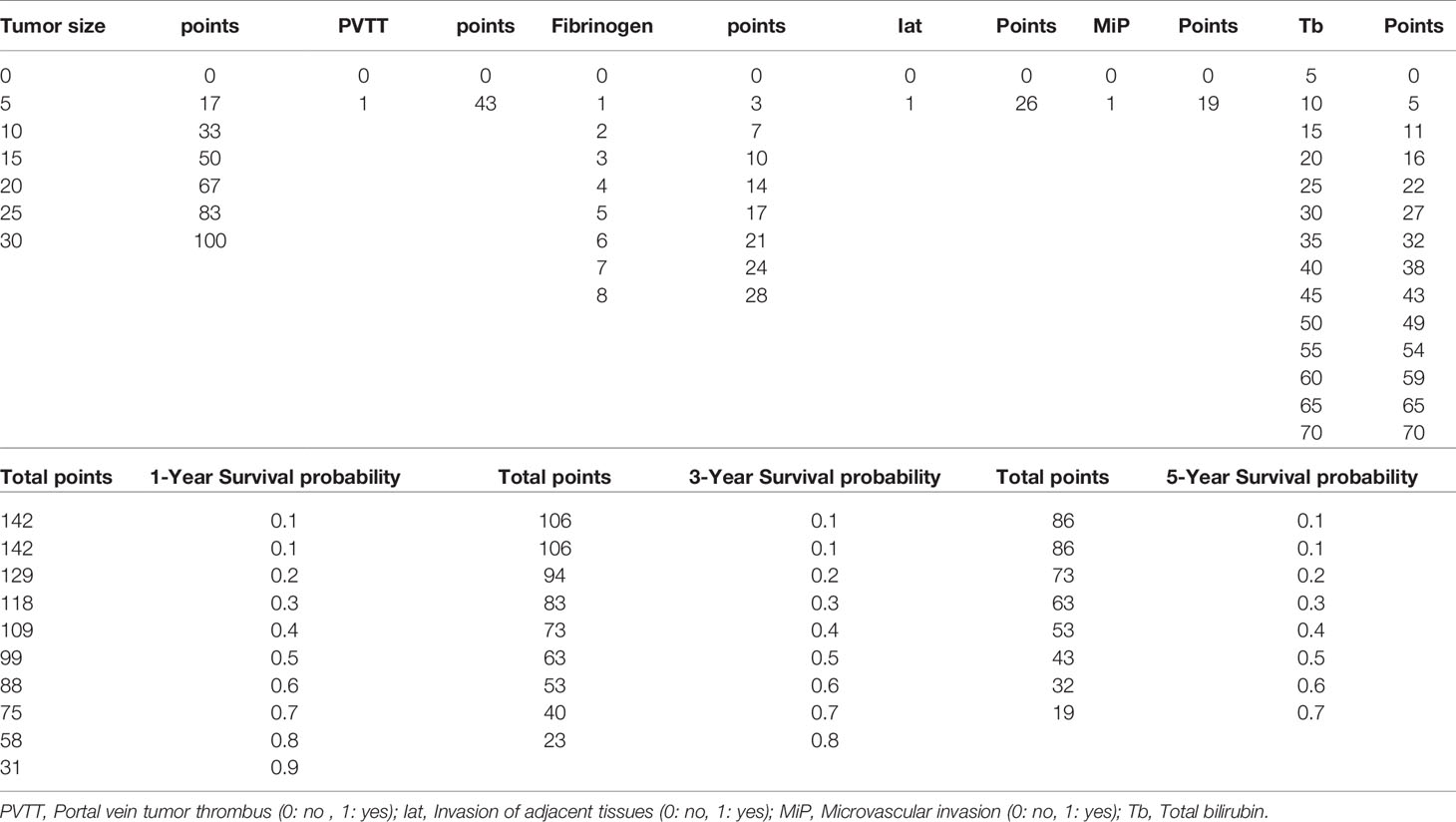Click total points 31 in 1-Year table
This screenshot has width=1456, height=822.
coord(11,768)
